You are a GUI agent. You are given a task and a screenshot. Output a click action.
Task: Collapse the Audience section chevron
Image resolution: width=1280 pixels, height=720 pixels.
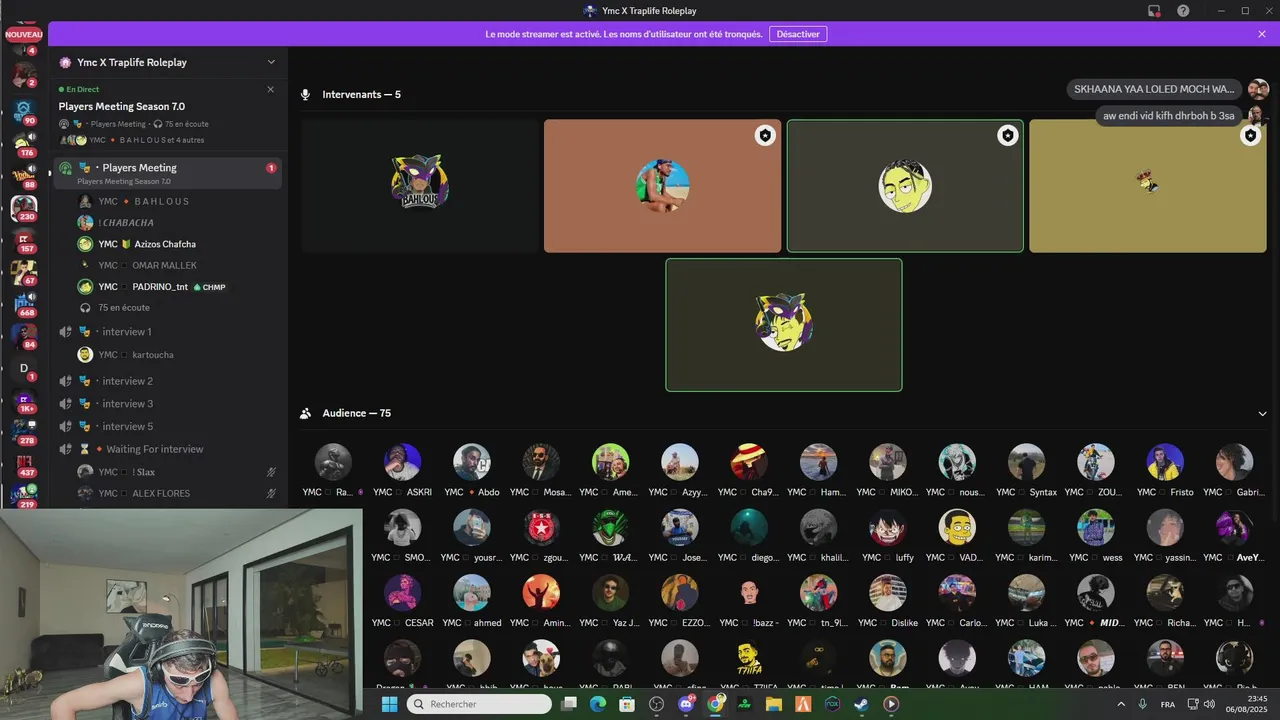click(1262, 413)
